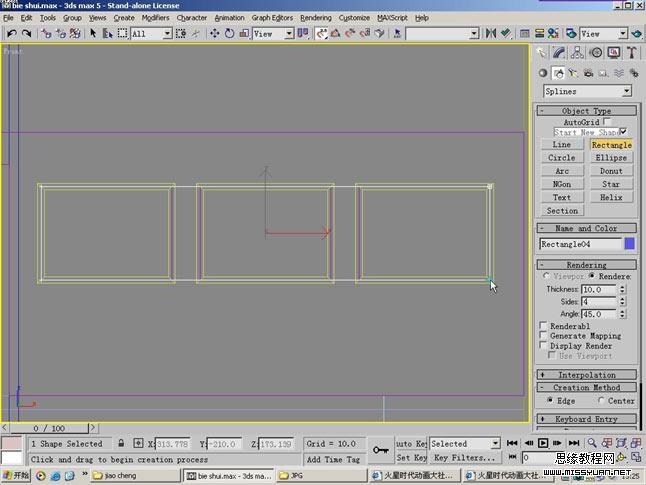Click the 0 / 100 time slider
Viewport: 646px width, 485px height.
[x=49, y=428]
